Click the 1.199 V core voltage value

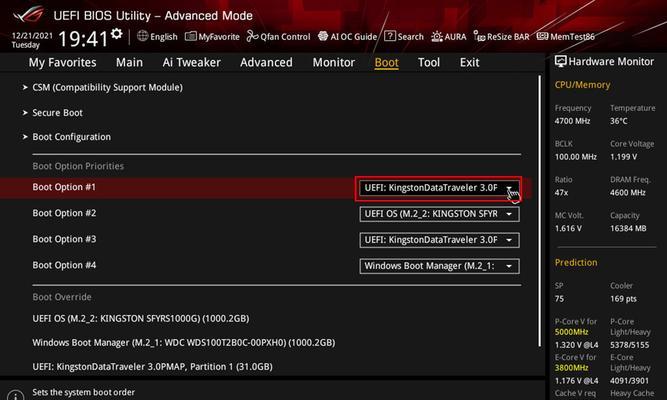pyautogui.click(x=623, y=157)
